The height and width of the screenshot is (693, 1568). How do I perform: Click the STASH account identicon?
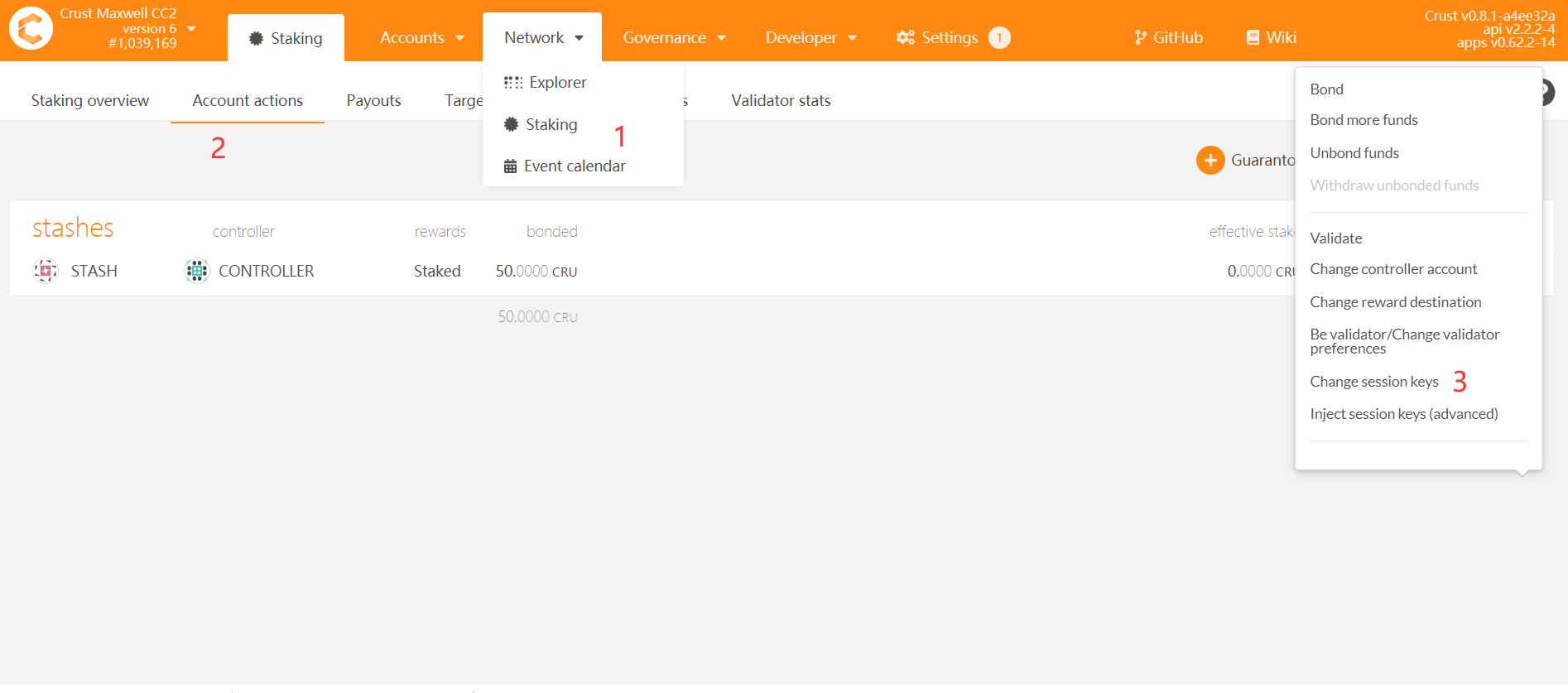point(46,271)
